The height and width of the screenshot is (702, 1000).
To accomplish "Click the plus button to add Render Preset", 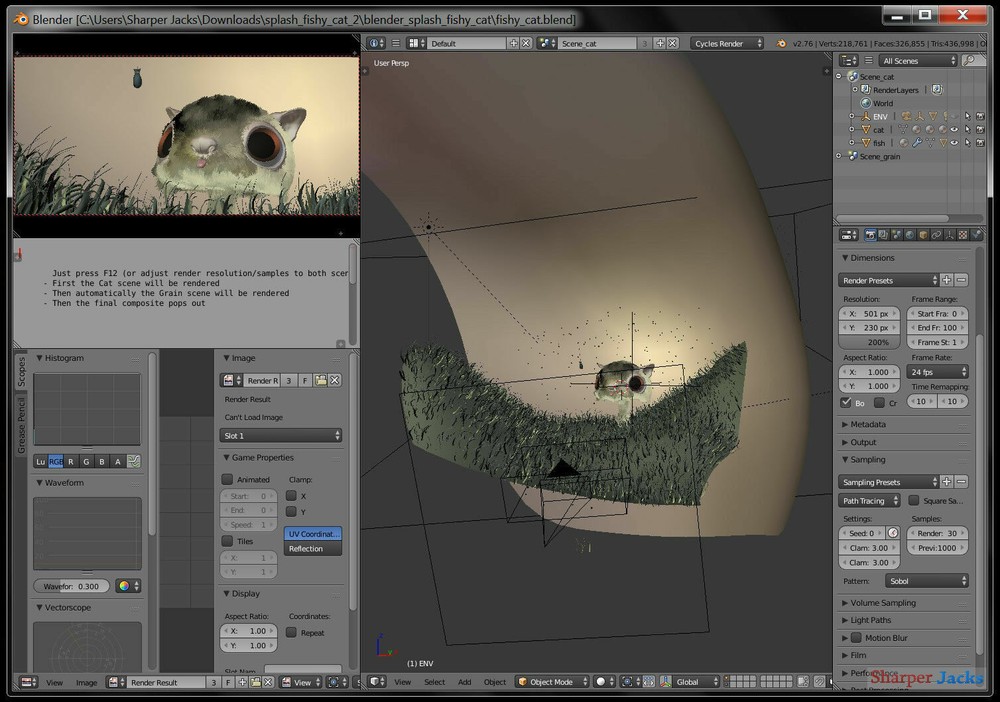I will [947, 280].
